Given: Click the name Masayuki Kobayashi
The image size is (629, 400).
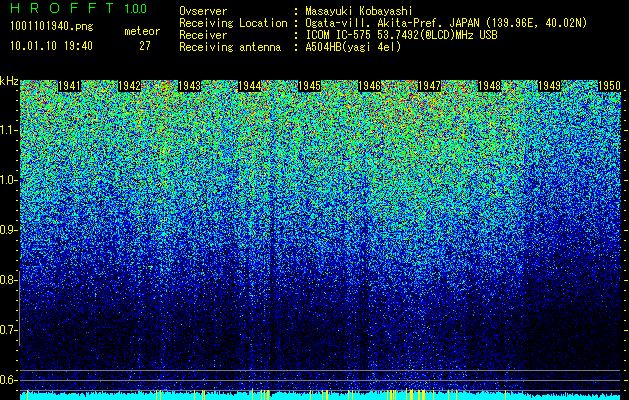Looking at the screenshot, I should [x=359, y=11].
